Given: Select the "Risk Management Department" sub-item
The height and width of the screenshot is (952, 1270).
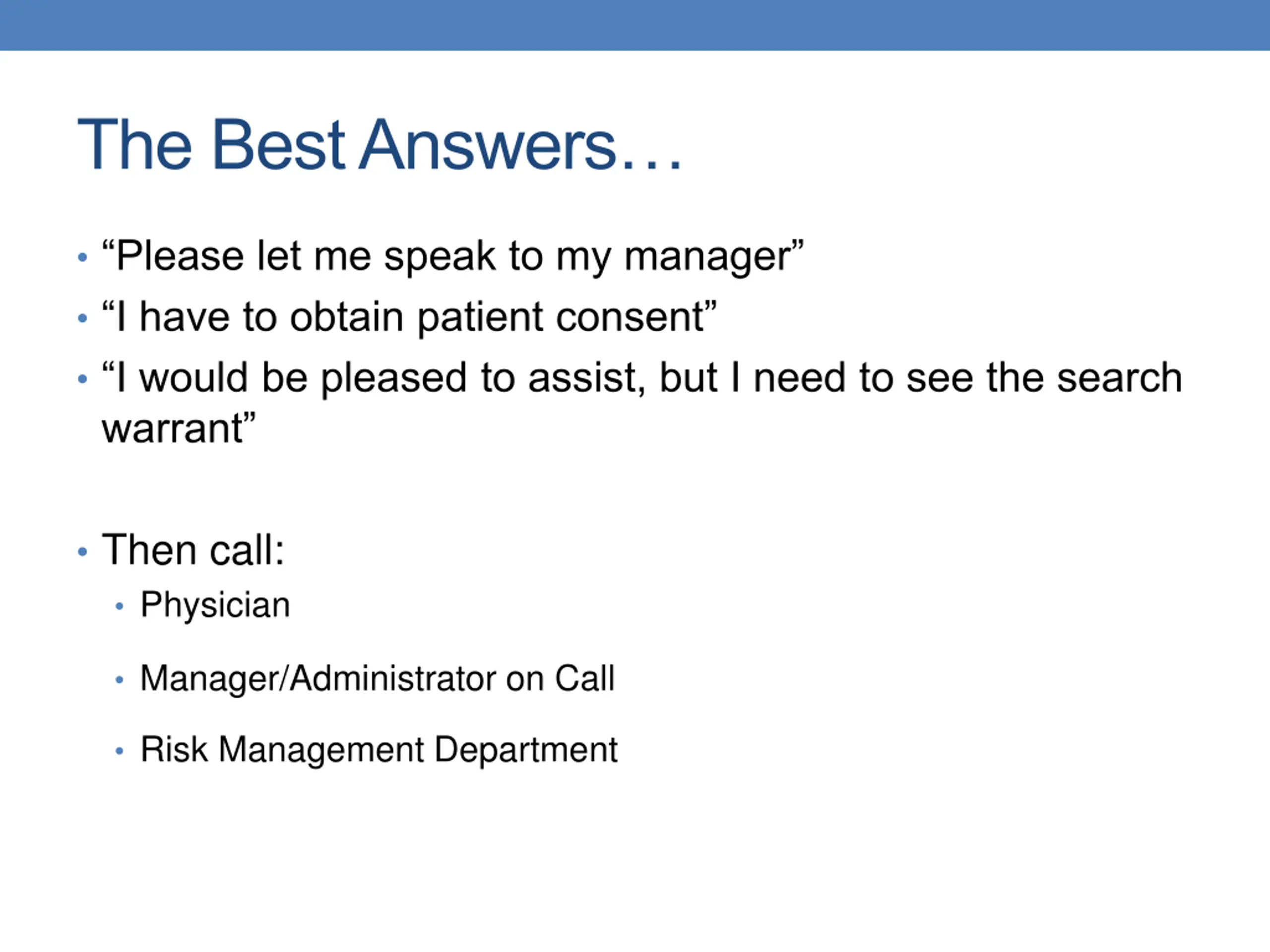Looking at the screenshot, I should click(379, 749).
